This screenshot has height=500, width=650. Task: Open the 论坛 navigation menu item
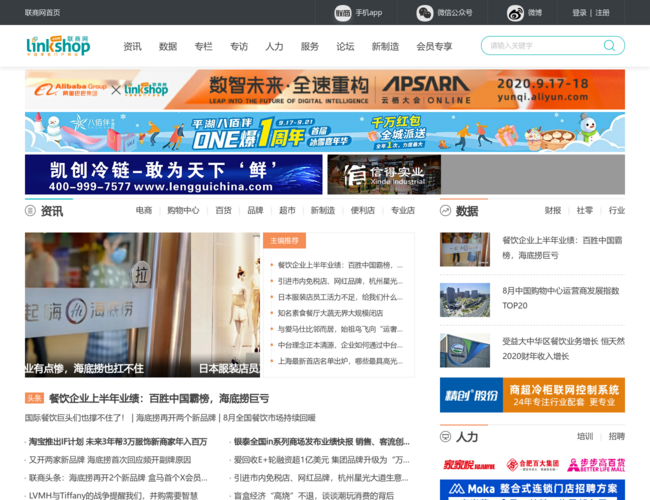point(345,46)
